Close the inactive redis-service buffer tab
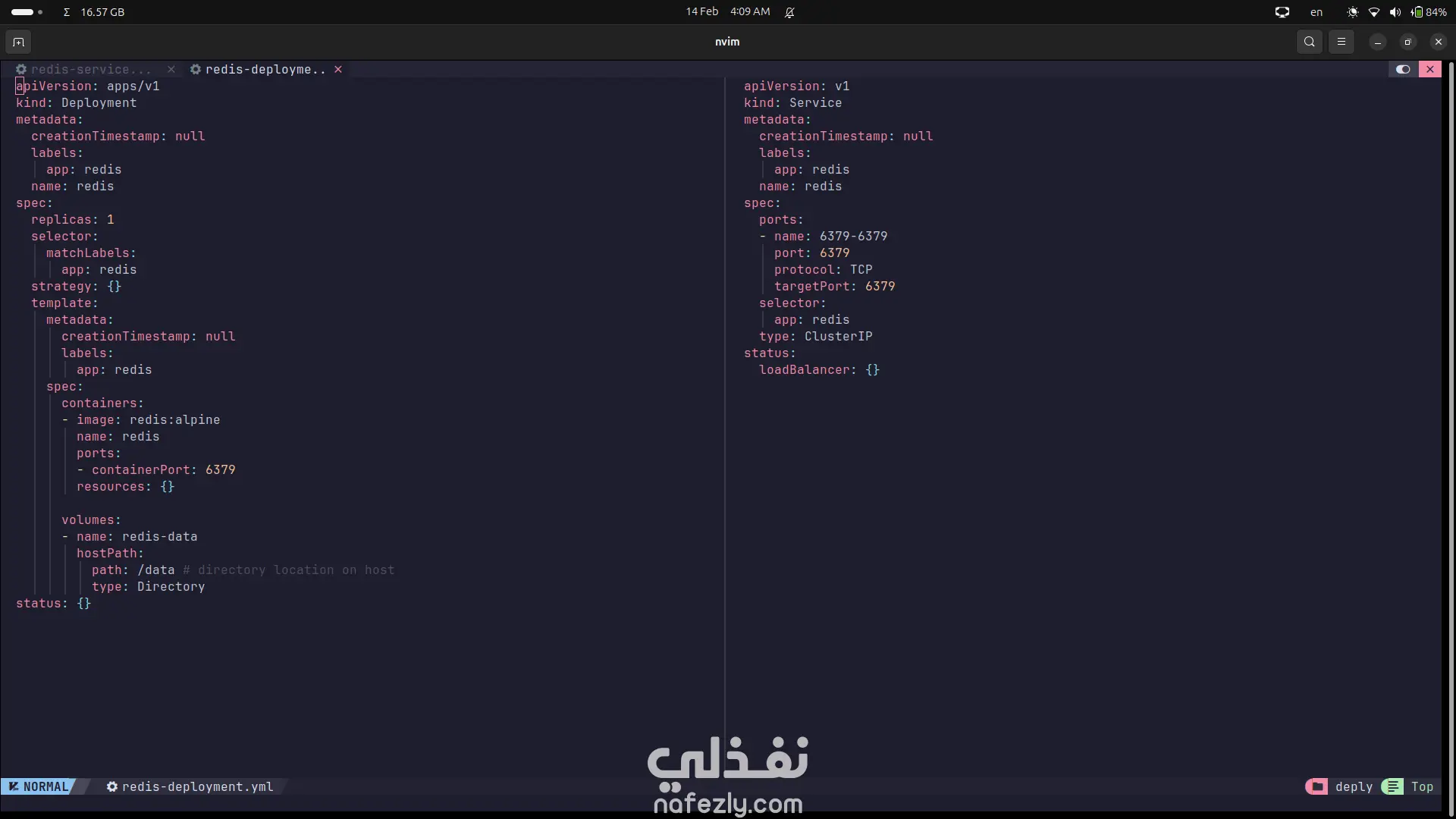The width and height of the screenshot is (1456, 819). (x=171, y=69)
